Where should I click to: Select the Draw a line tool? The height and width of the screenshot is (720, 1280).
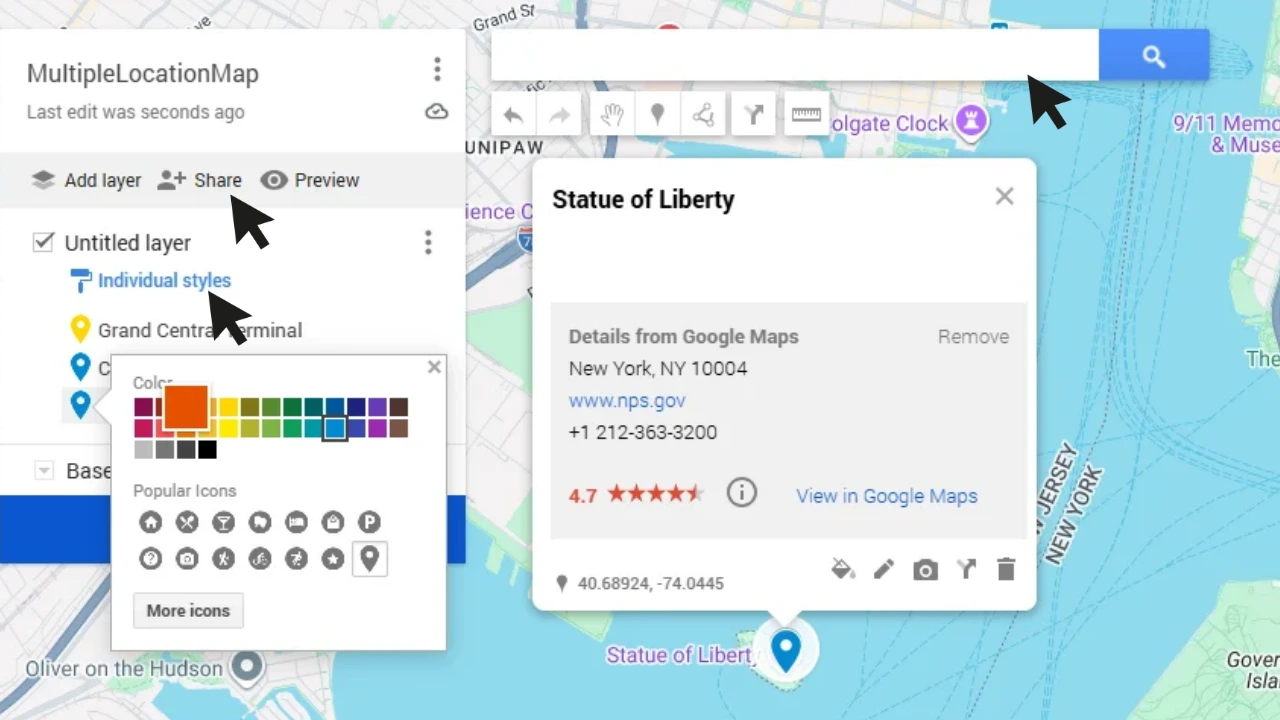[704, 115]
